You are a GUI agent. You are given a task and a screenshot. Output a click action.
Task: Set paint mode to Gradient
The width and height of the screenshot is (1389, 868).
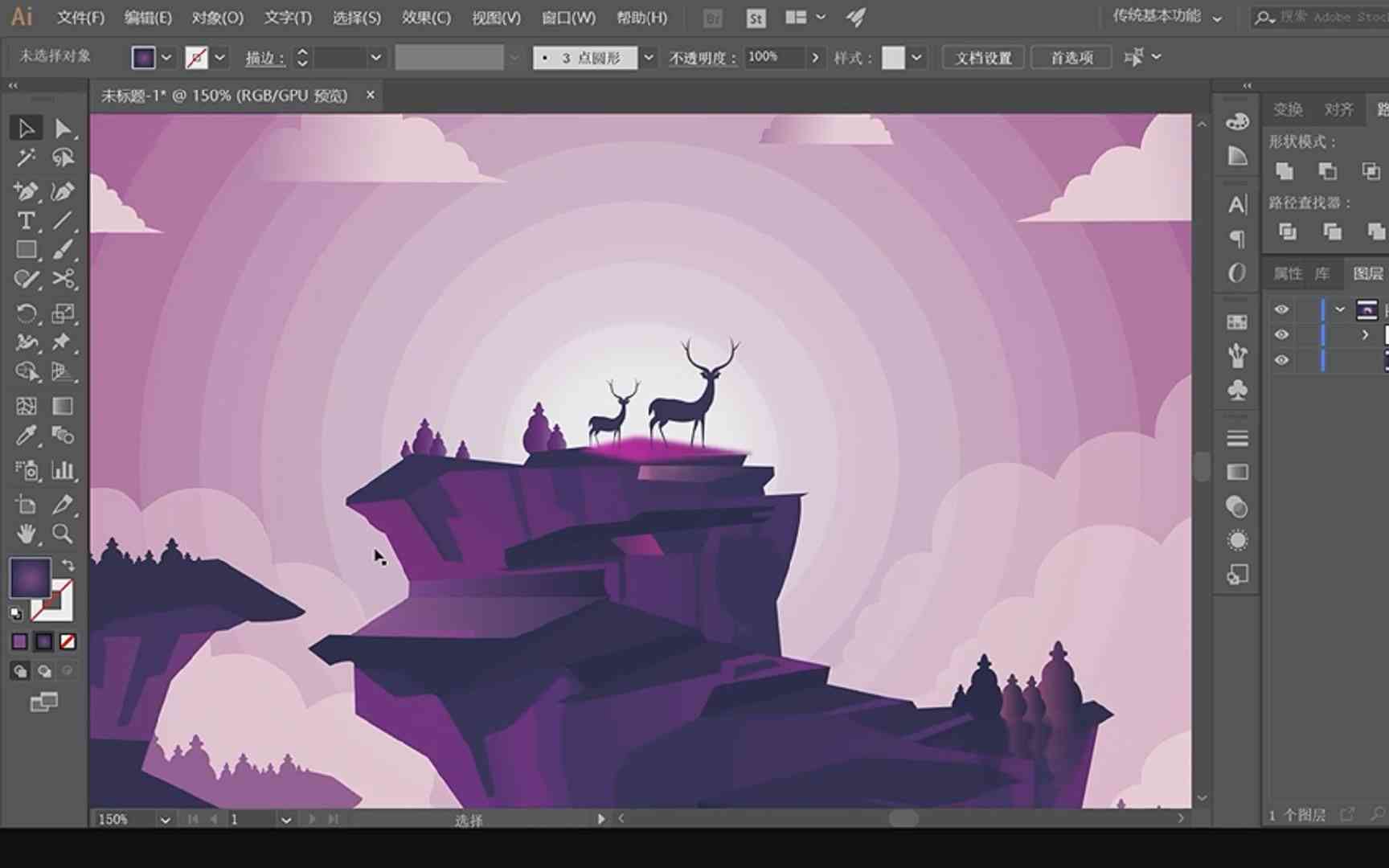click(x=43, y=641)
